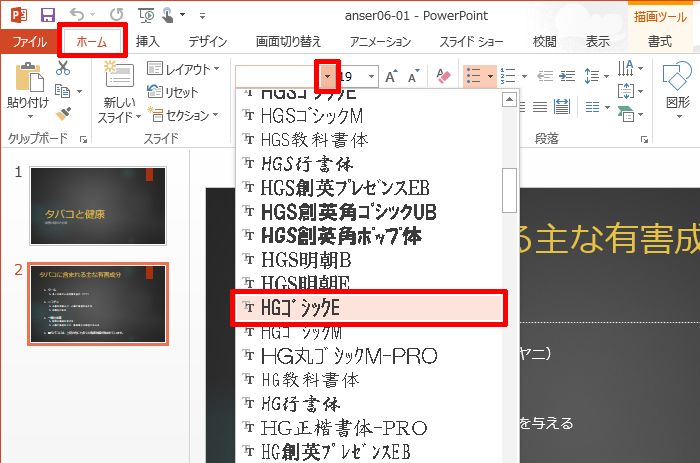Image resolution: width=700 pixels, height=463 pixels.
Task: Click the touch/mouse mode icon
Action: (168, 15)
